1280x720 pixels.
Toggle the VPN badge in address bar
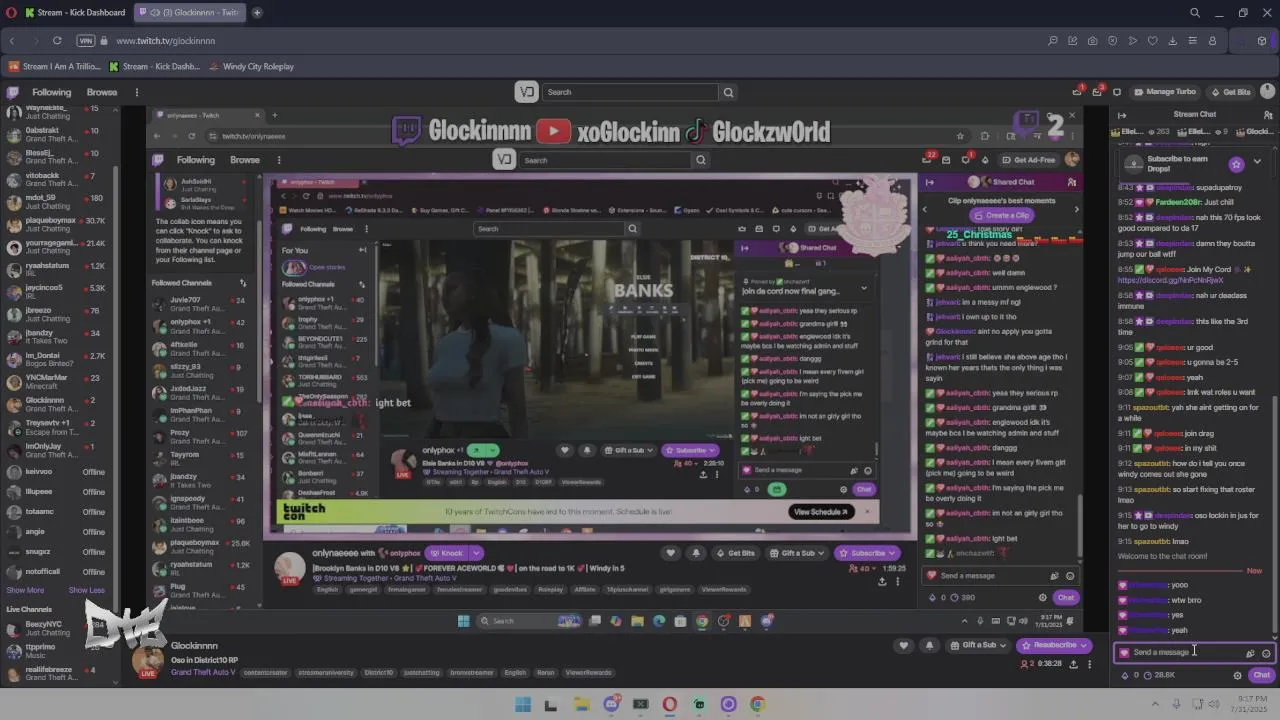tap(85, 41)
